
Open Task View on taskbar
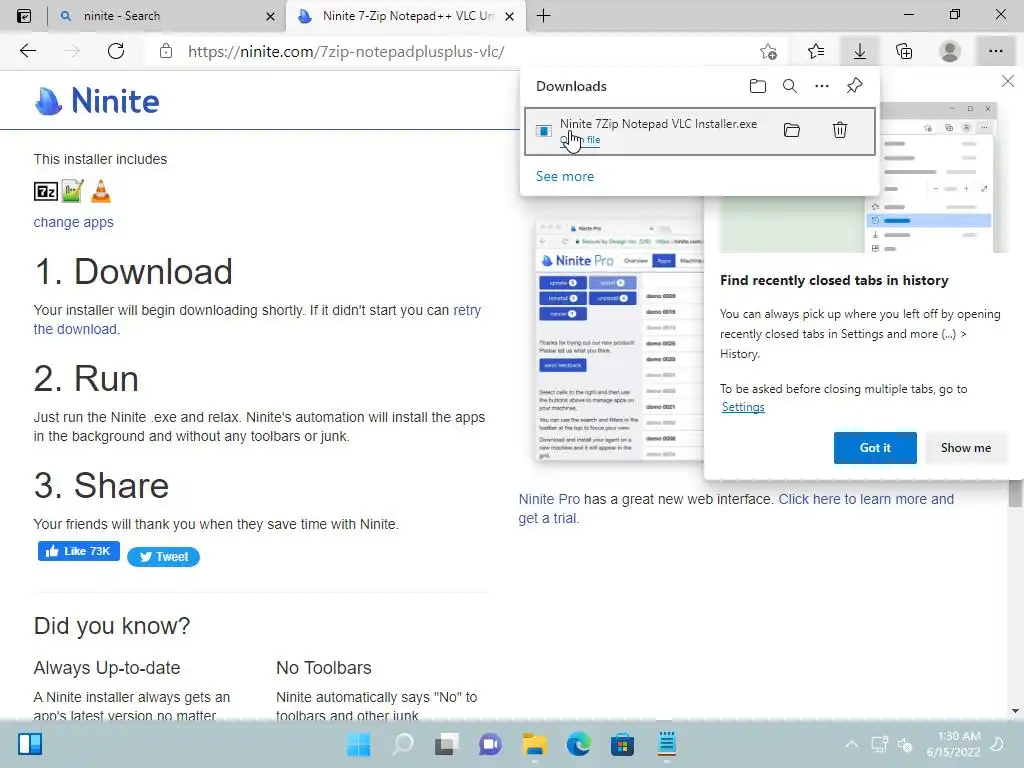click(447, 744)
